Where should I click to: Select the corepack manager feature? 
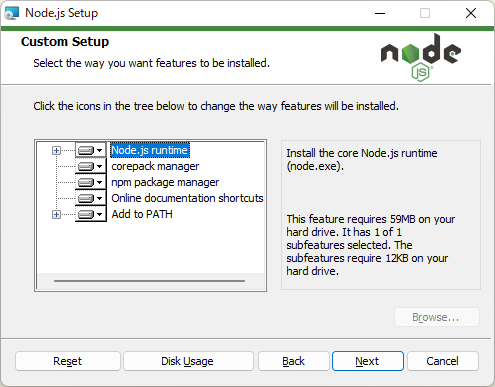pyautogui.click(x=155, y=166)
